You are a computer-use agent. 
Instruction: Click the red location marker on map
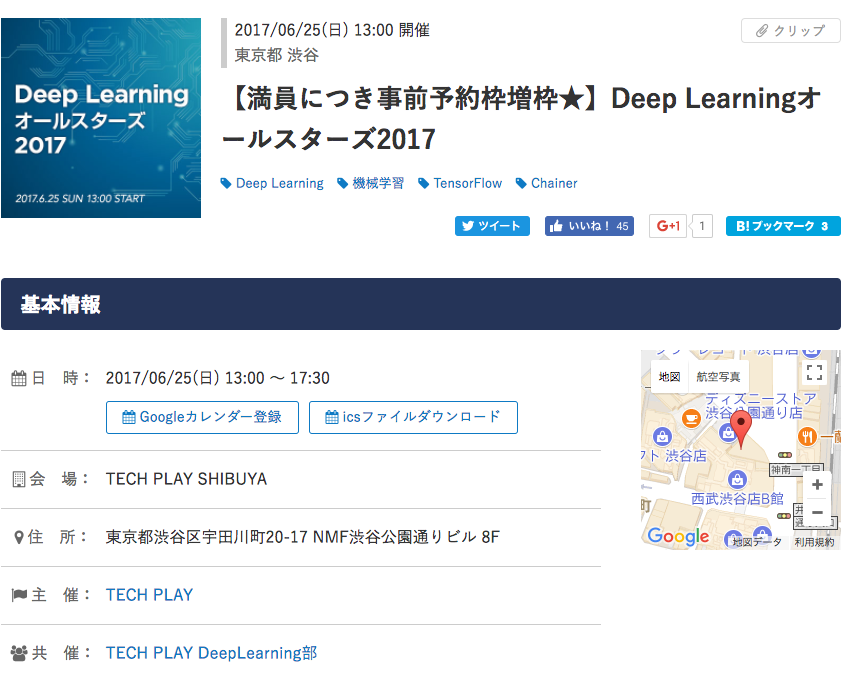point(741,429)
